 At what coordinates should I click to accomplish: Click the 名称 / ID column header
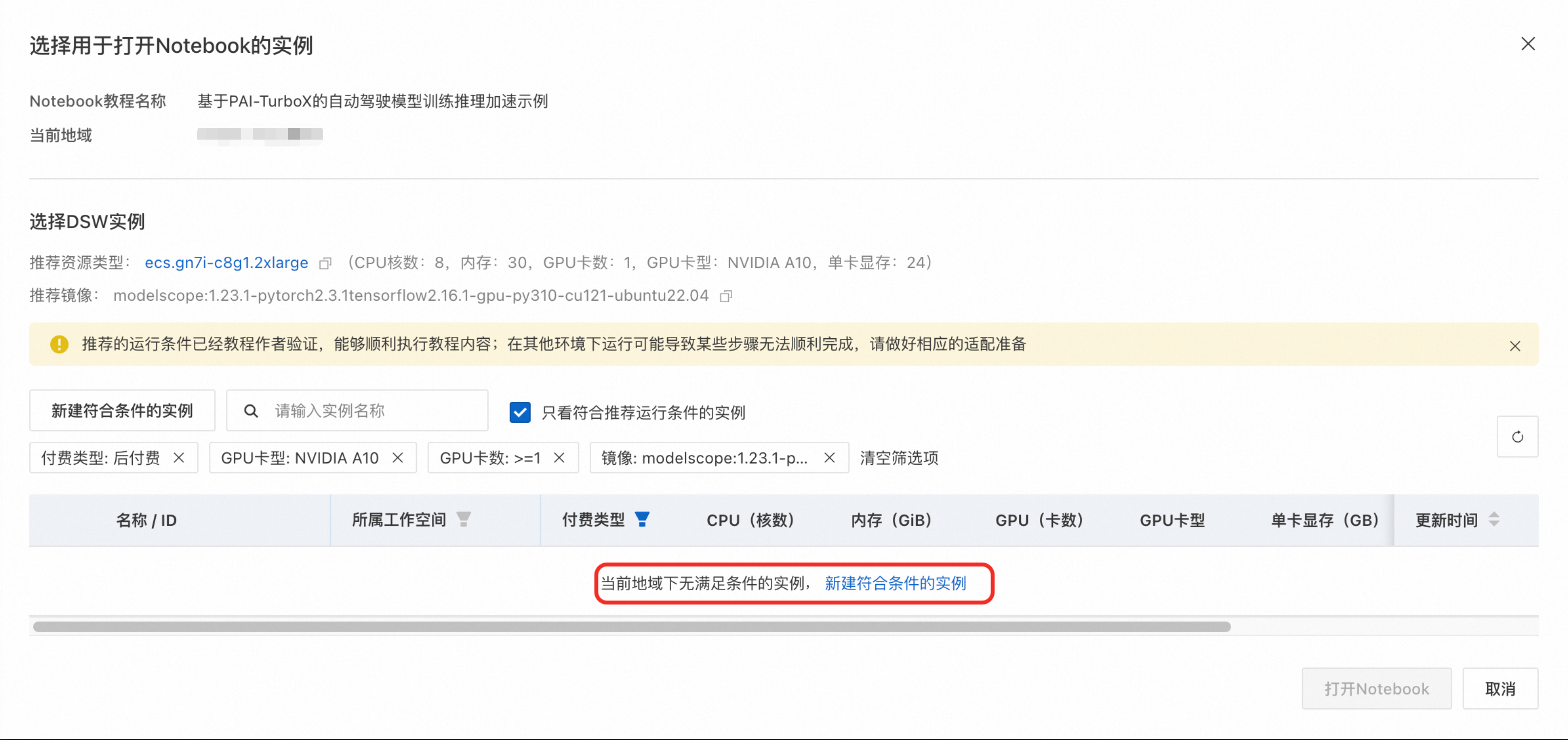point(146,520)
